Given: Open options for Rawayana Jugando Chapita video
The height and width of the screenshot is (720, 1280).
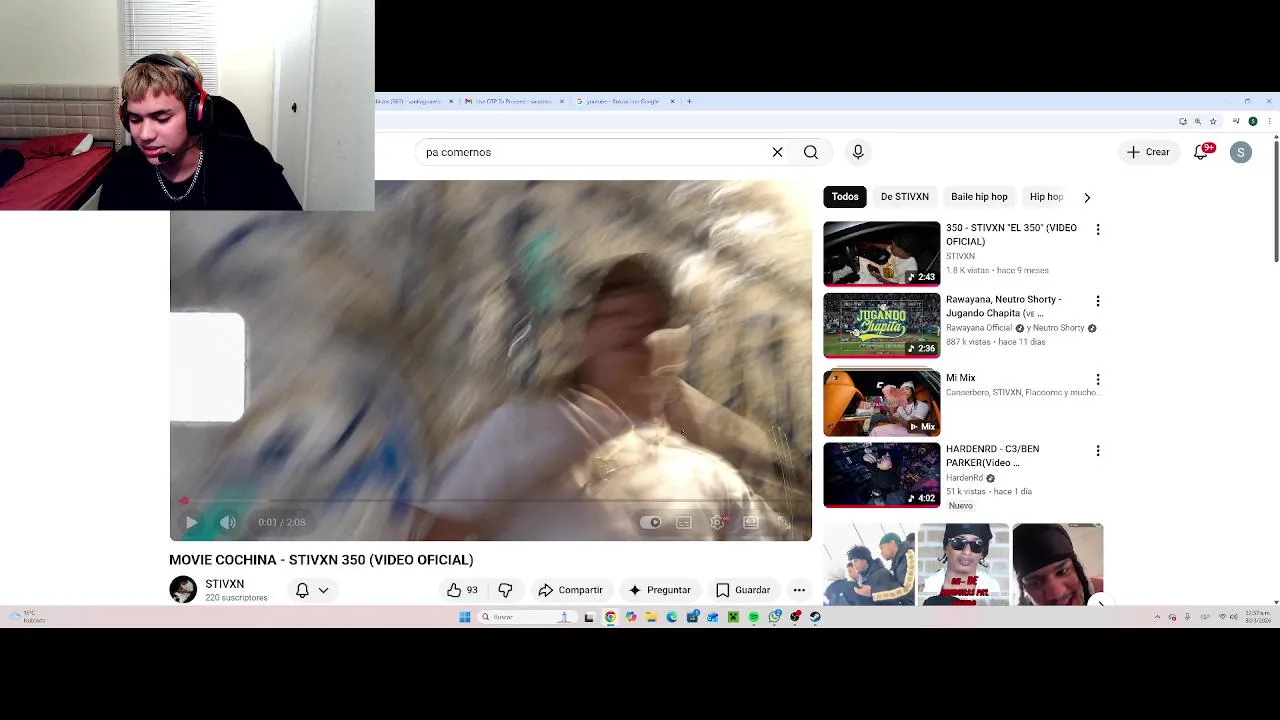Looking at the screenshot, I should [x=1098, y=301].
